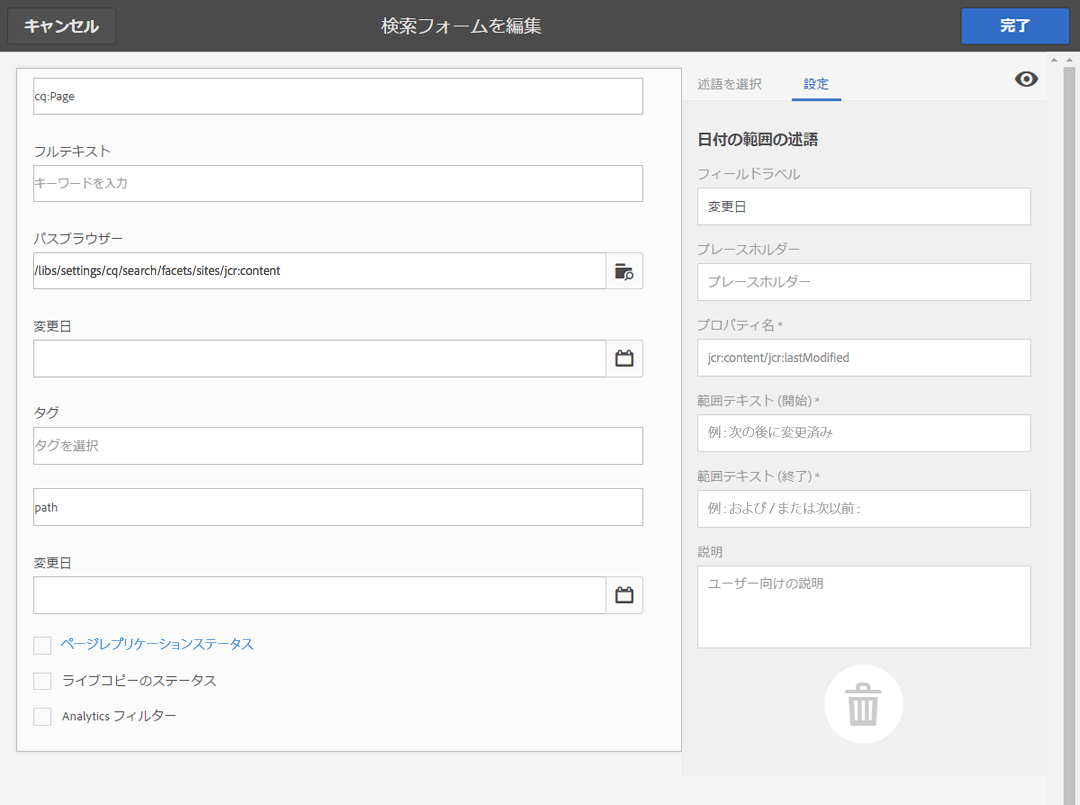Select the 設定 tab
The width and height of the screenshot is (1080, 805).
pos(816,84)
